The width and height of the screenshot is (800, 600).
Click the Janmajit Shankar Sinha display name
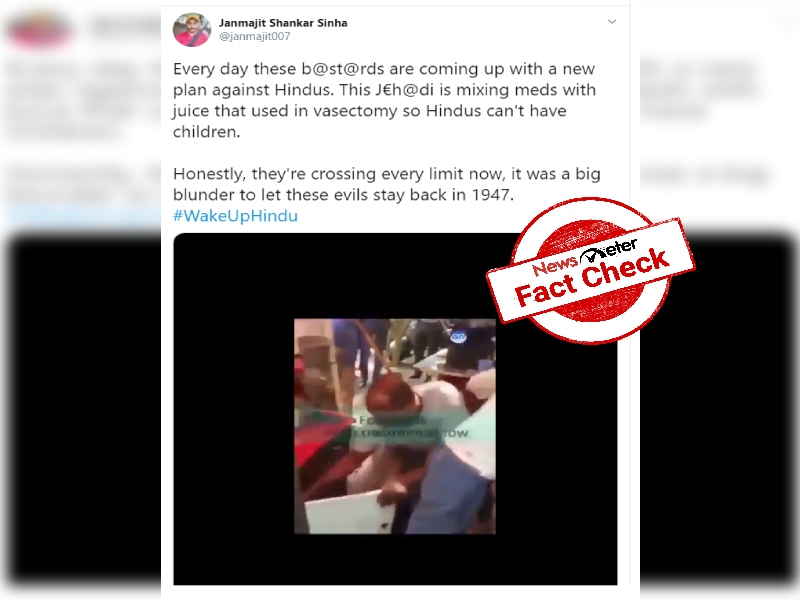283,23
